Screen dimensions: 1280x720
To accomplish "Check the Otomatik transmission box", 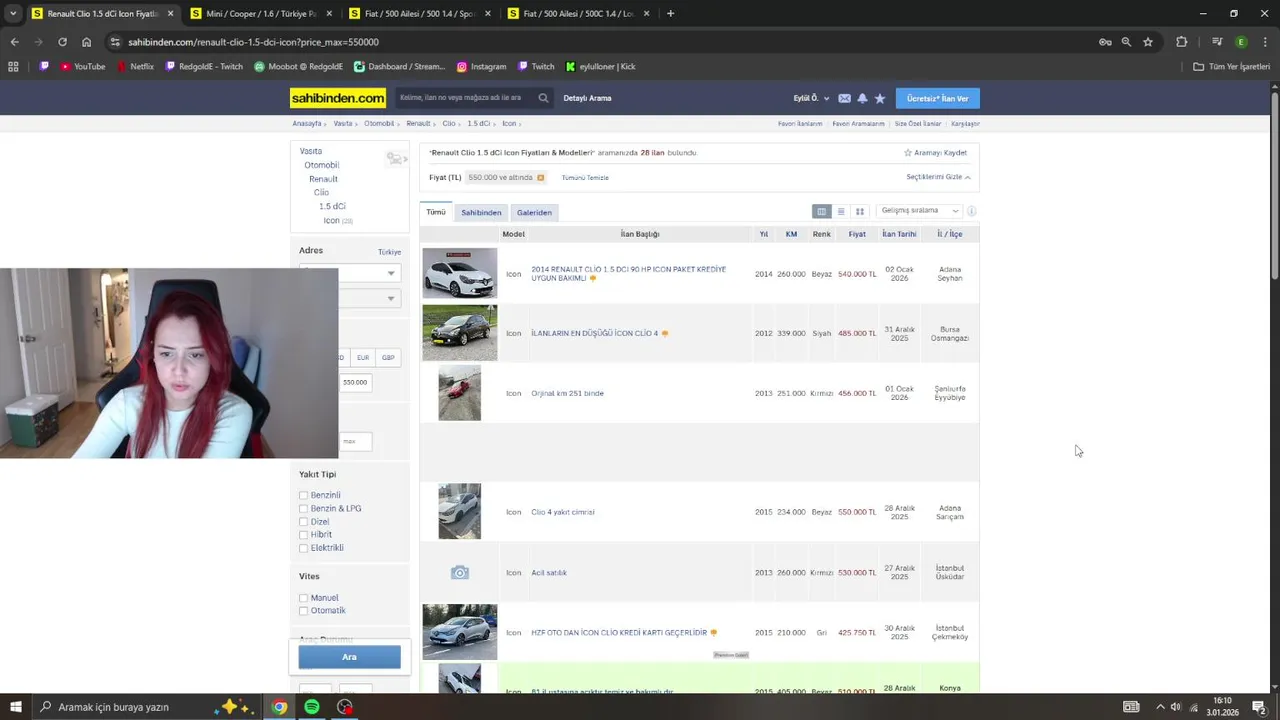I will click(303, 611).
